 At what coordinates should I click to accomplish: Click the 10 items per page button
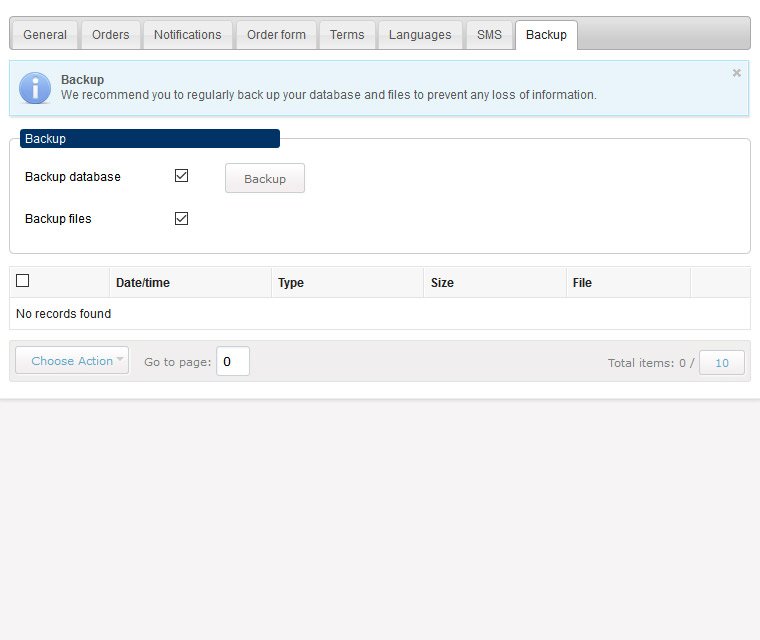[x=722, y=363]
